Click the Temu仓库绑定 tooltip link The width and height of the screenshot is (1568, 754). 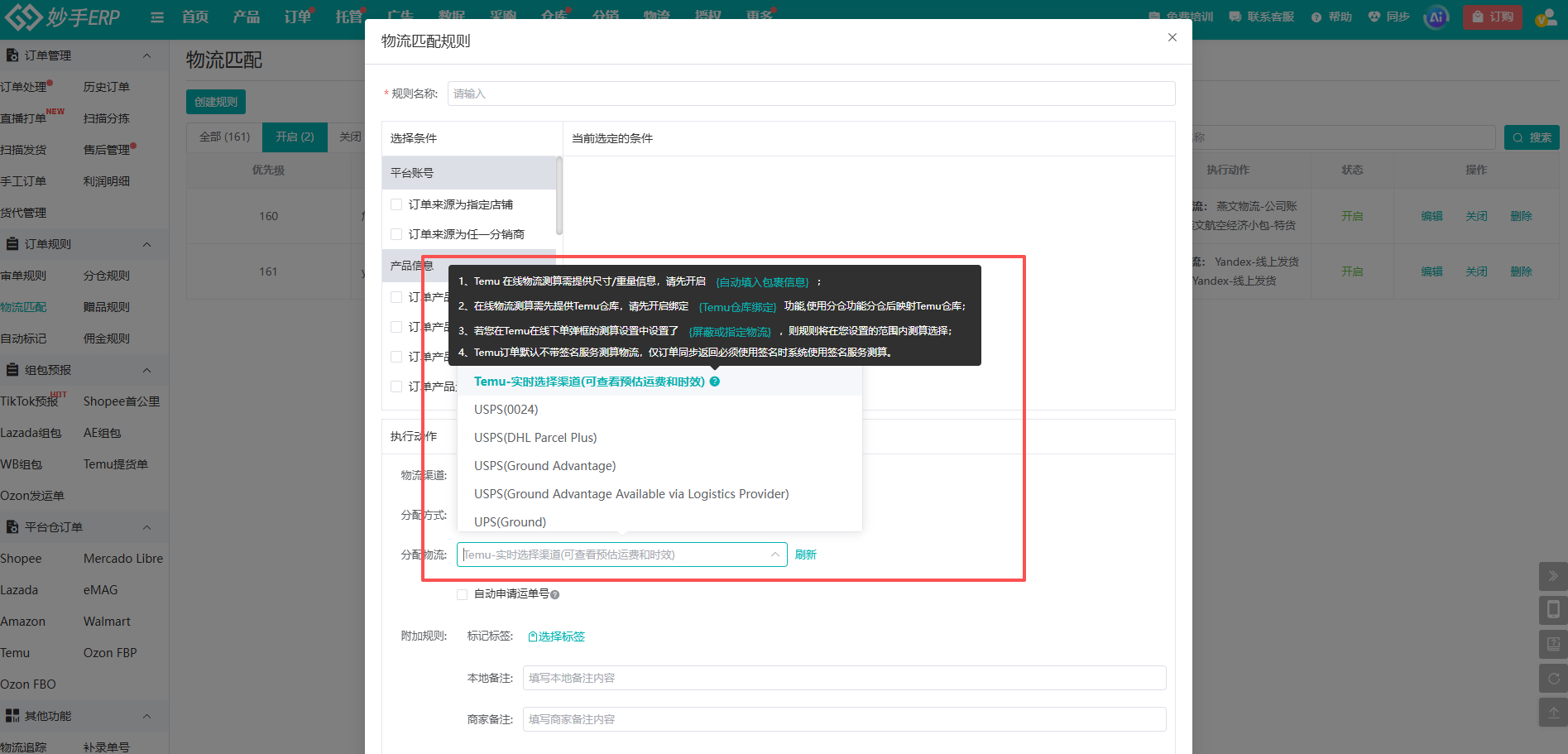(738, 307)
